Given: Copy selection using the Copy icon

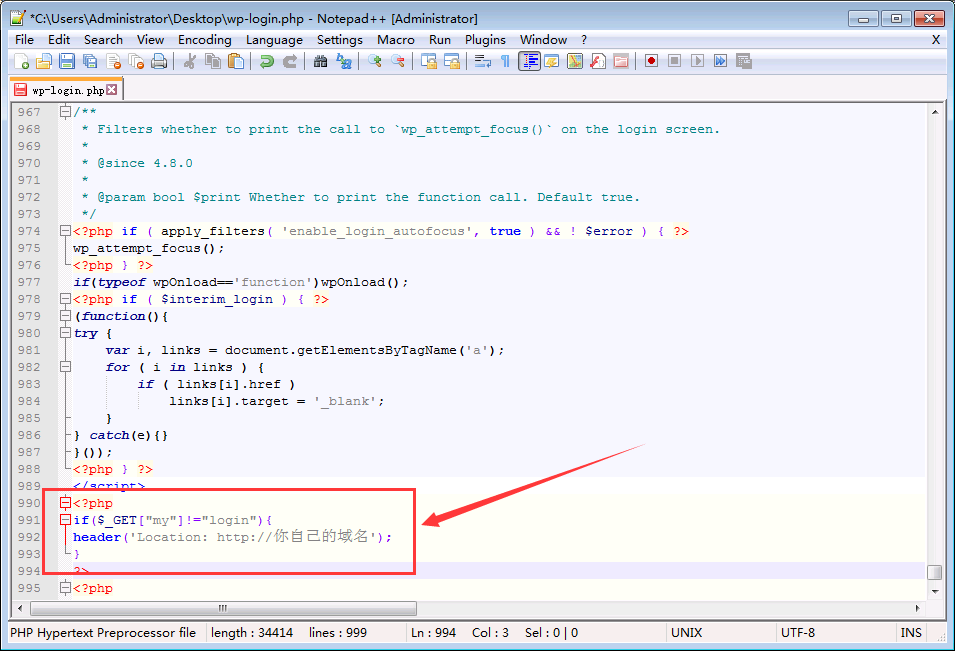Looking at the screenshot, I should (x=213, y=62).
